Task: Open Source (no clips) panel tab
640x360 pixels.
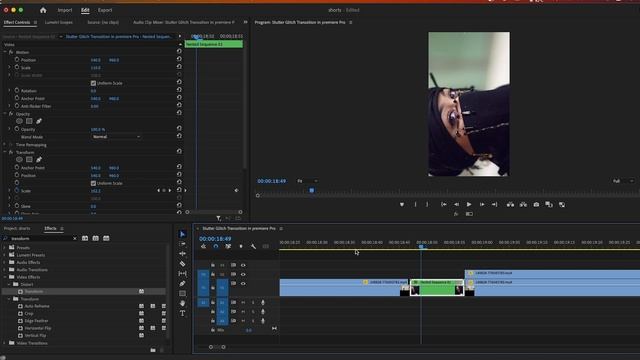Action: [103, 22]
